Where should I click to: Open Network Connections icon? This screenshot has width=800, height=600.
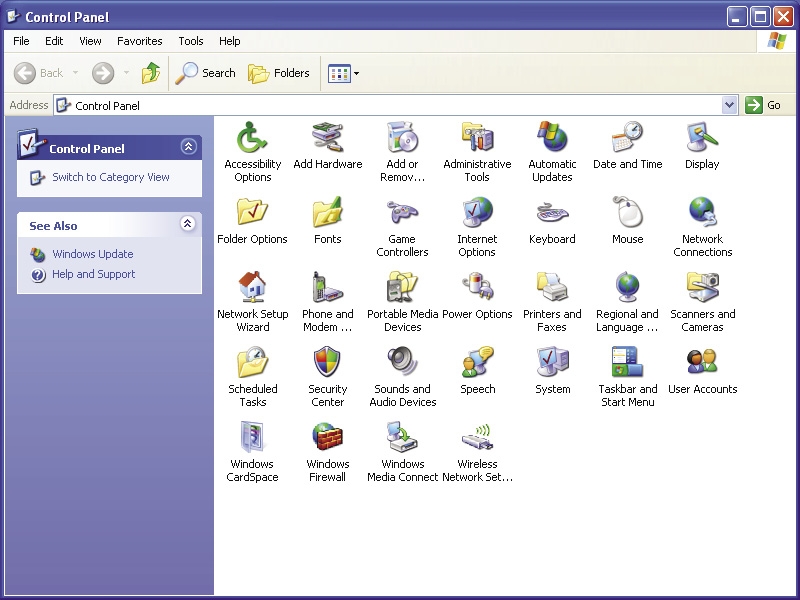(703, 213)
